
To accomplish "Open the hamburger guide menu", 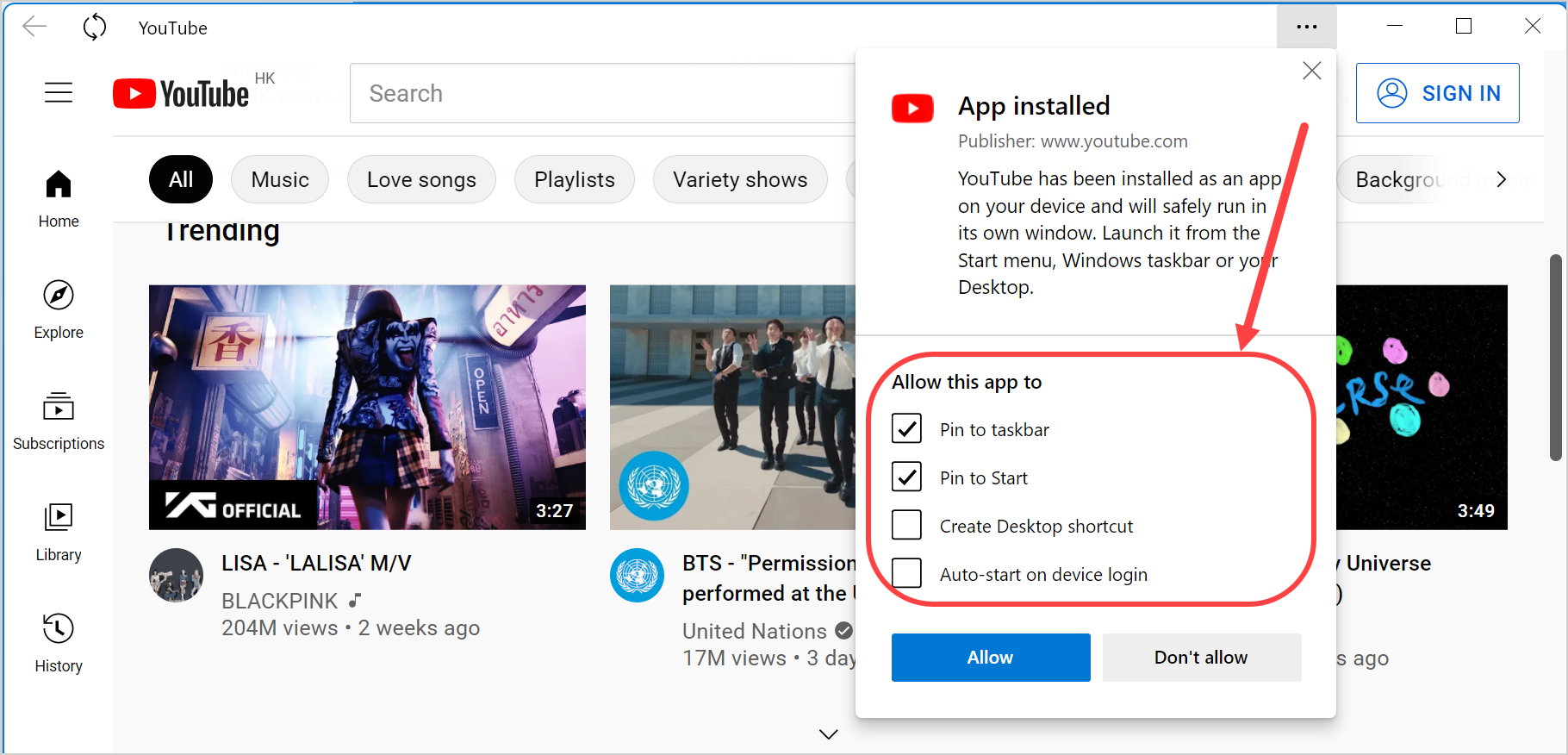I will click(59, 92).
